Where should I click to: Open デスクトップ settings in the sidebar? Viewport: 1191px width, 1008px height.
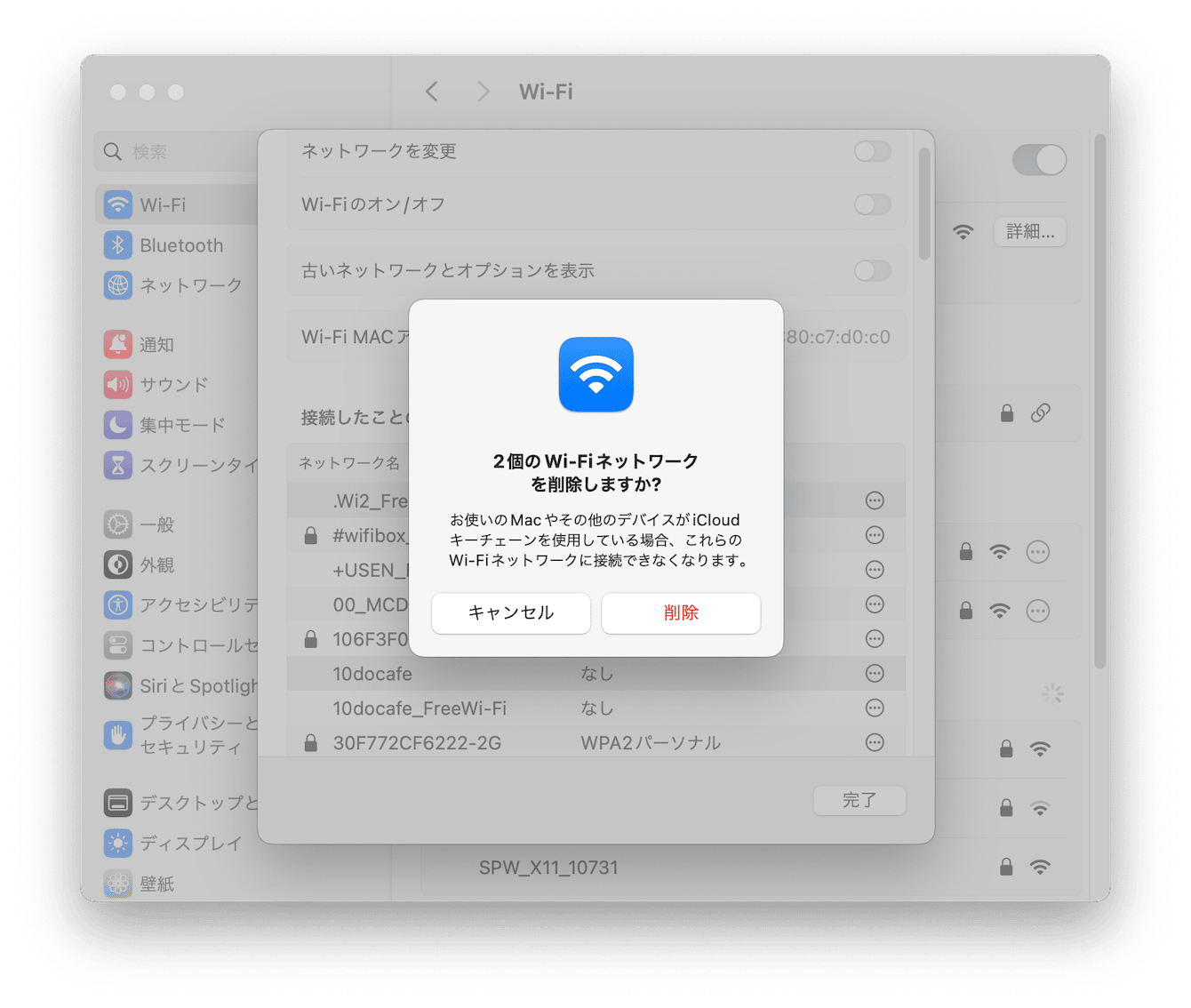click(176, 803)
